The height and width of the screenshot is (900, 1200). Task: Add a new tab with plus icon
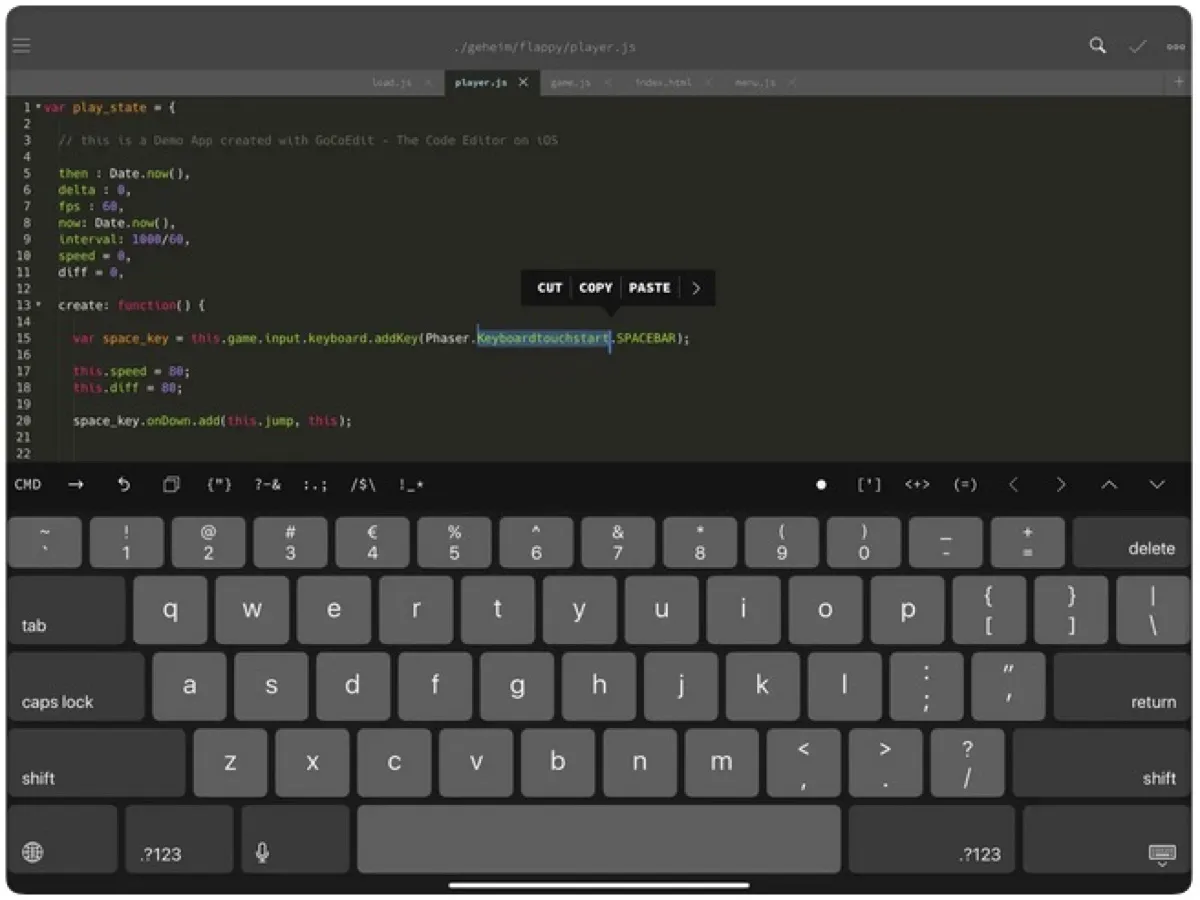[1179, 83]
